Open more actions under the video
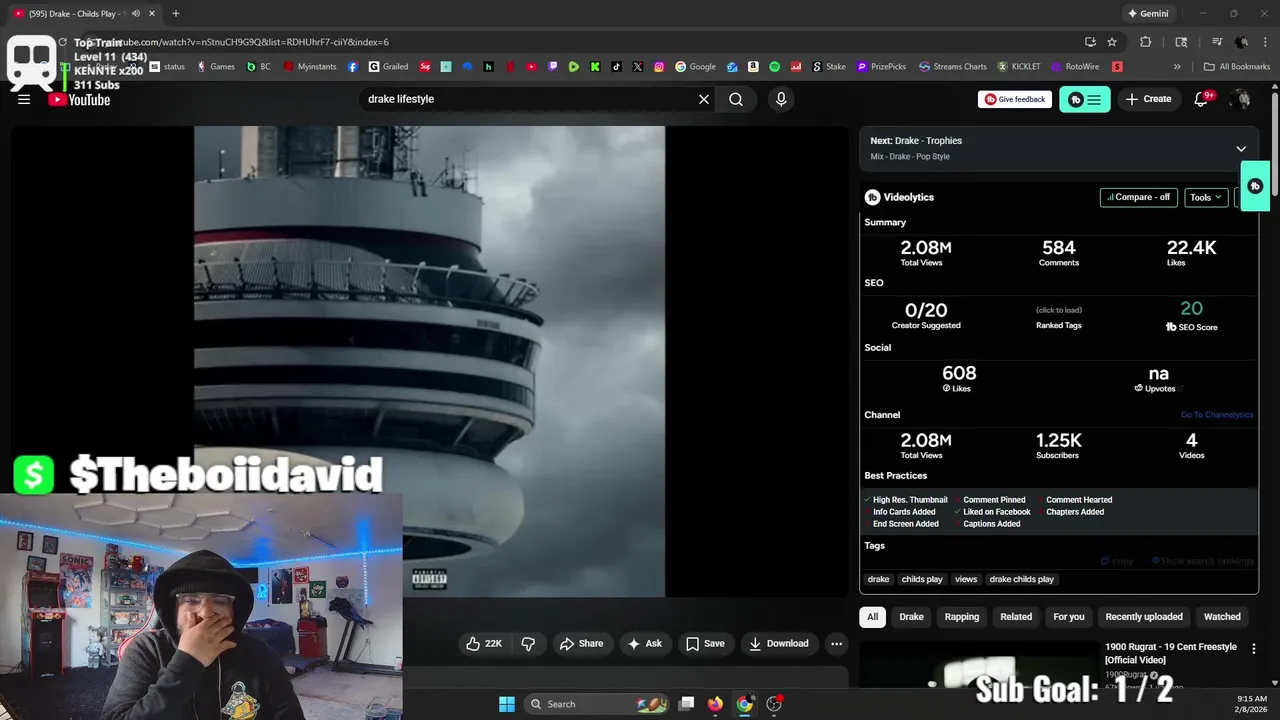The image size is (1280, 720). pyautogui.click(x=836, y=644)
